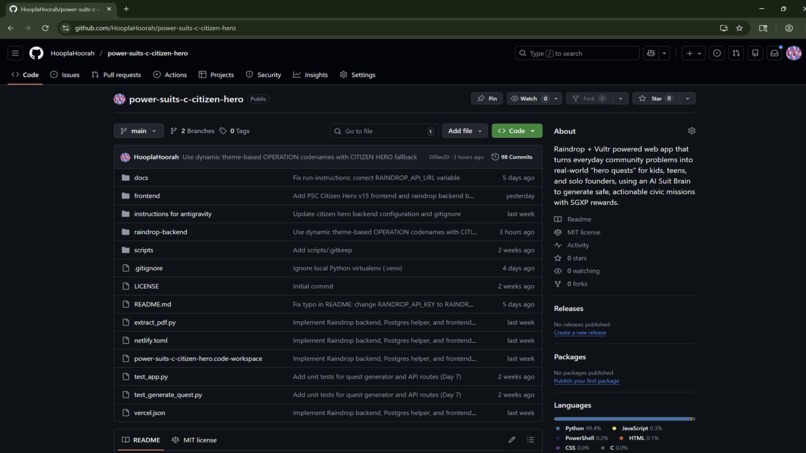The height and width of the screenshot is (453, 806).
Task: Switch to the Issues tab
Action: click(x=65, y=75)
